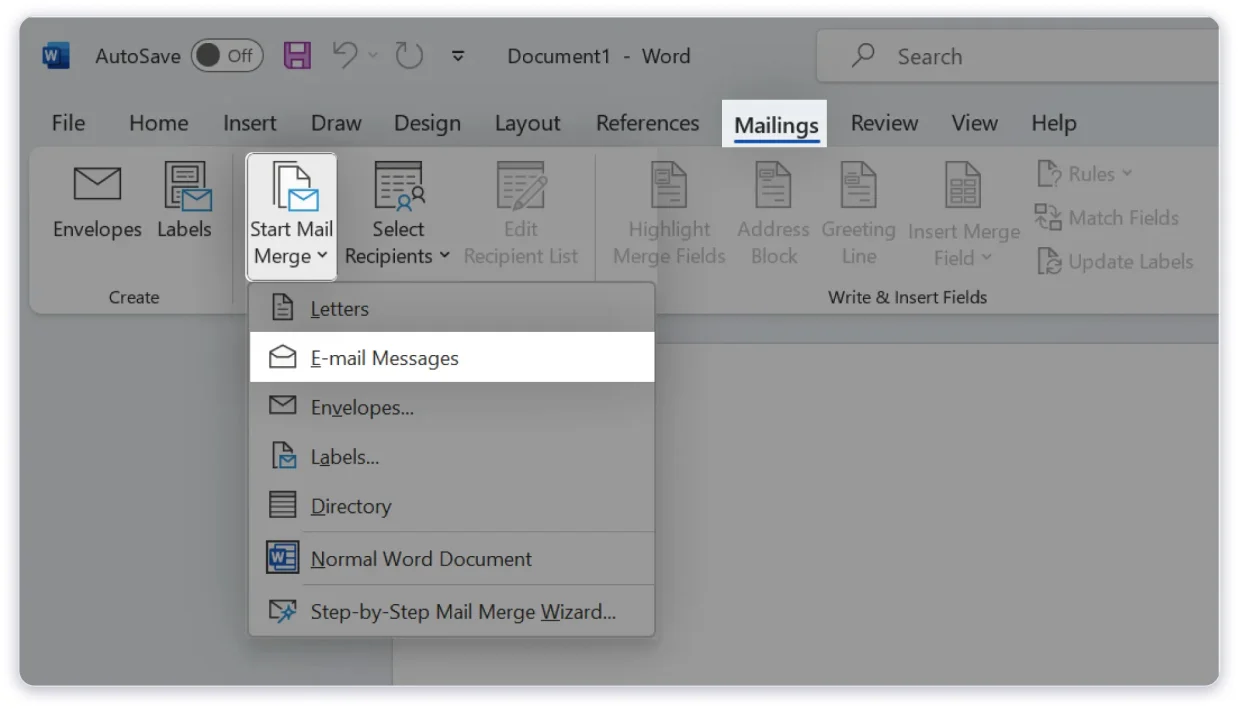Insert an Address Block
The image size is (1239, 709).
click(x=773, y=215)
